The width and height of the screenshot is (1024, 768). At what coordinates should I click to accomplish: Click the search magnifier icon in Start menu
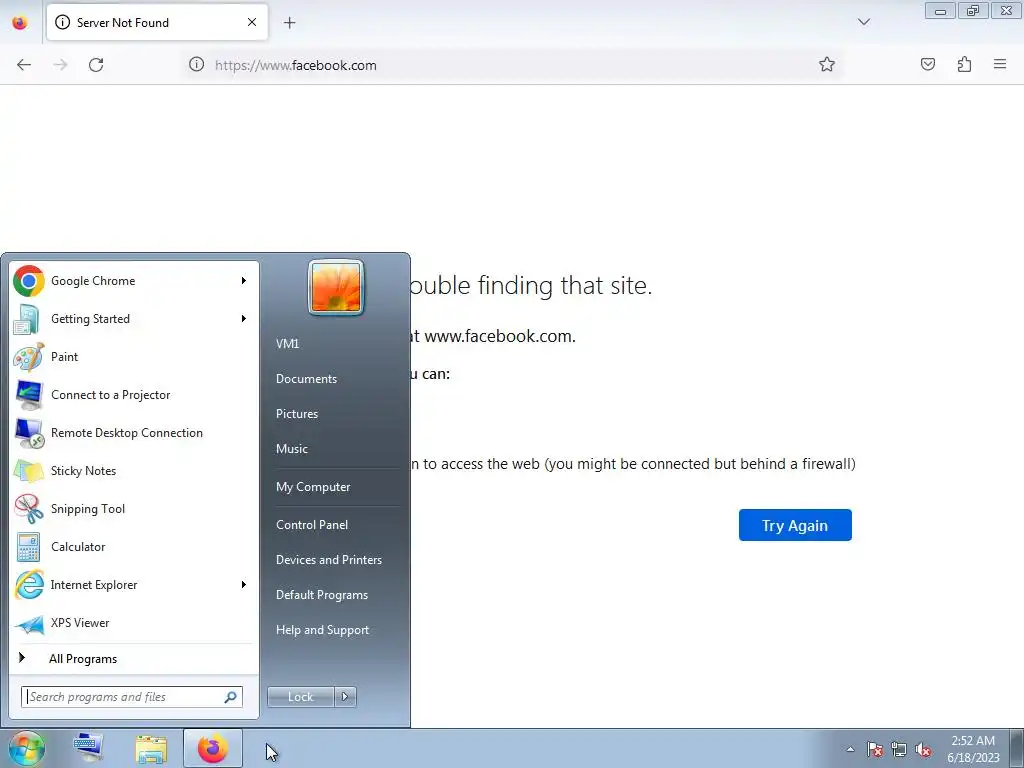point(231,697)
